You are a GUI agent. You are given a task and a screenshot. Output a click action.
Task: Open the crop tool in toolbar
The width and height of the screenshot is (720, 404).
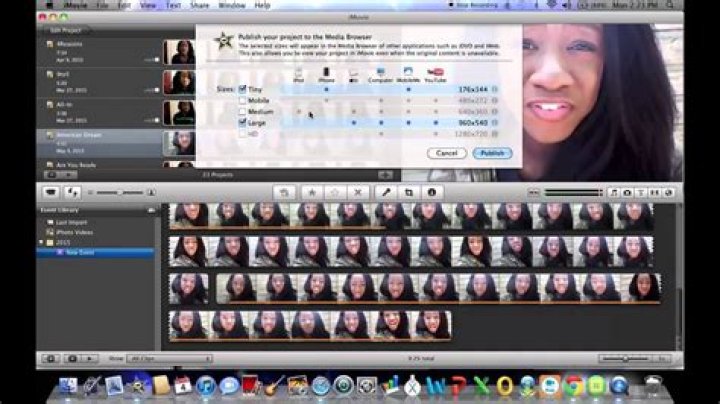[408, 191]
